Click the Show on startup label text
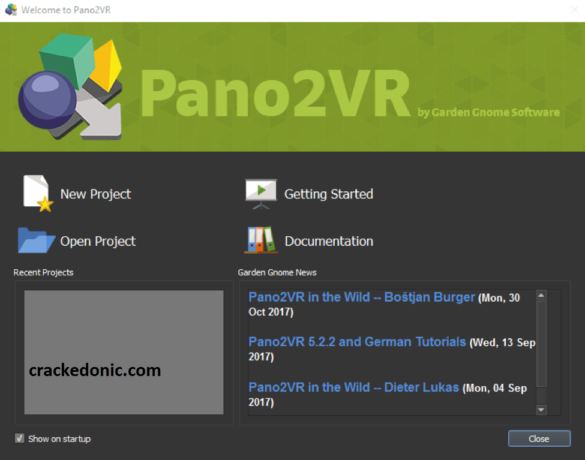Viewport: 585px width, 460px height. (59, 439)
